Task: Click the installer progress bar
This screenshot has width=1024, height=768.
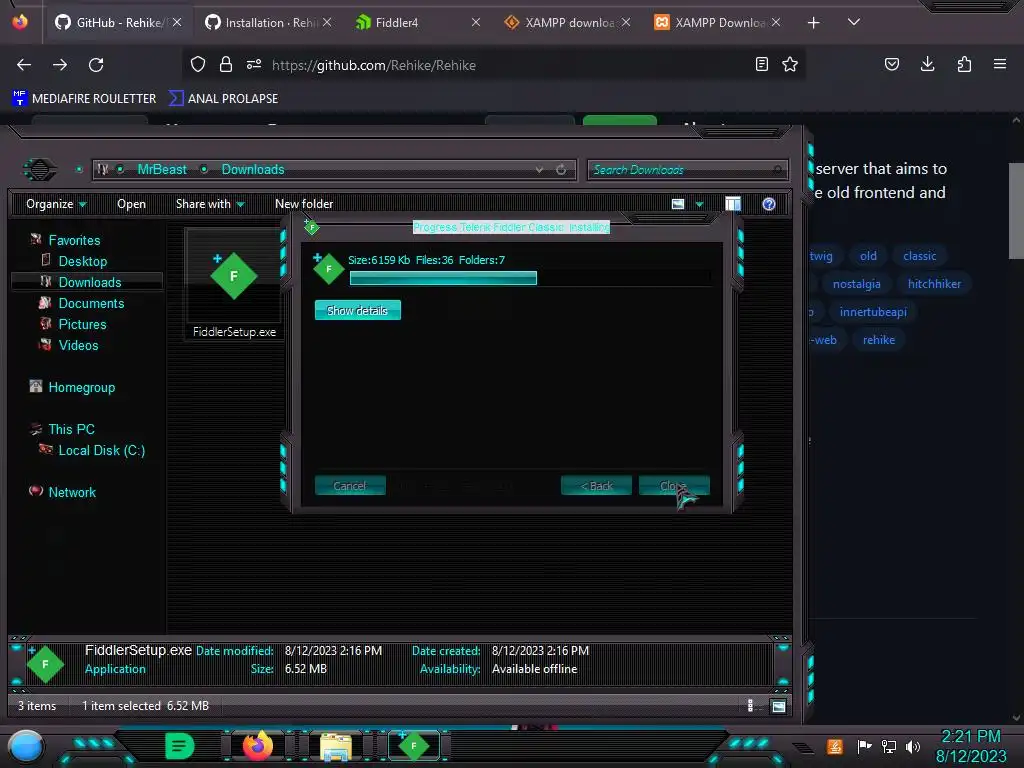Action: (530, 278)
